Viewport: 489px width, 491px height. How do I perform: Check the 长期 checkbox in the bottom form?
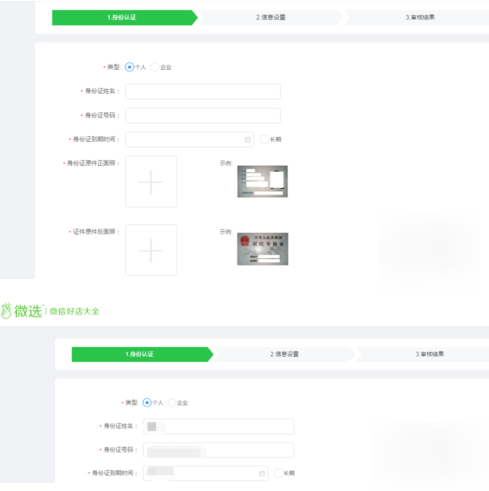[x=278, y=473]
